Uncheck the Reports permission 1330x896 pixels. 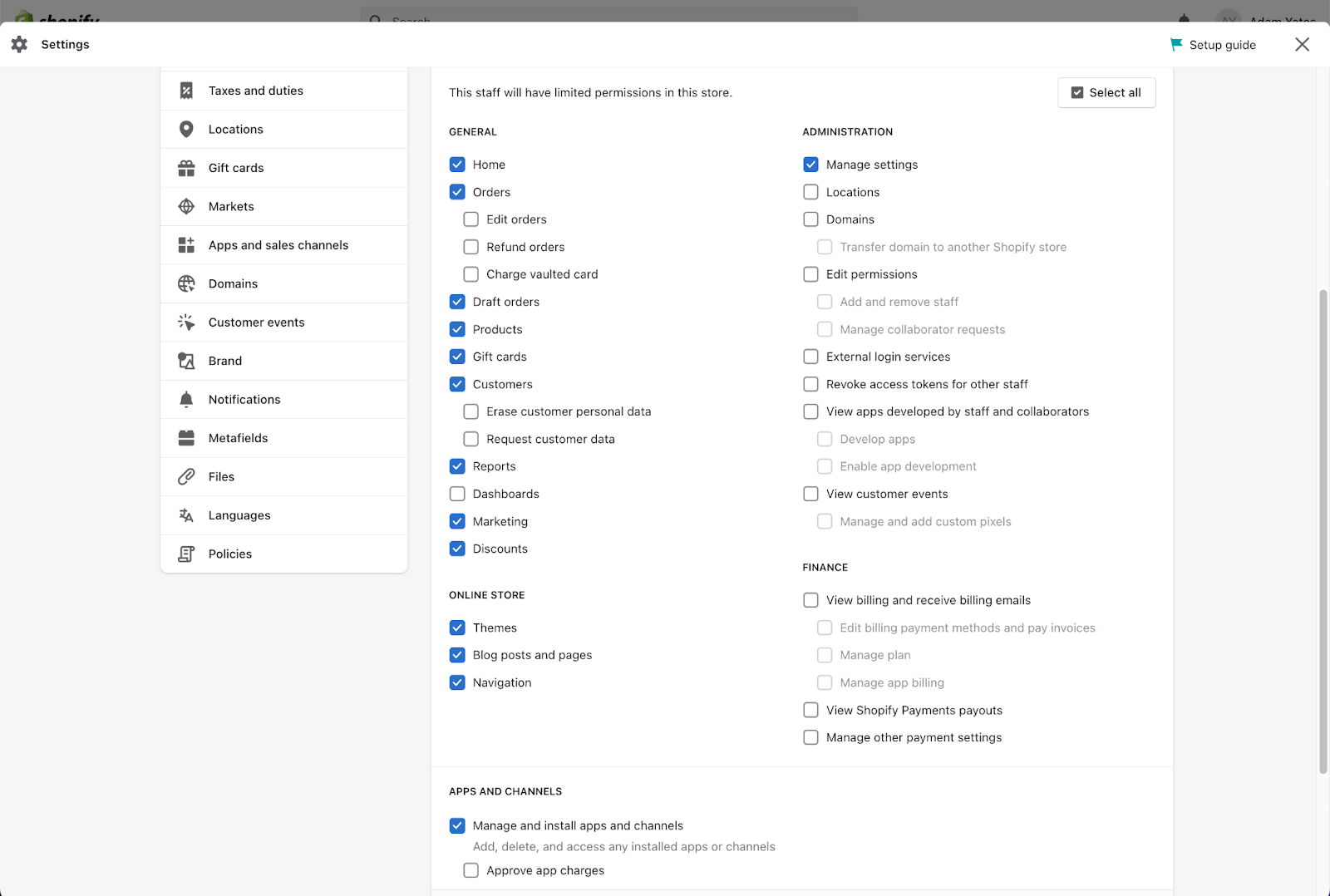tap(457, 466)
